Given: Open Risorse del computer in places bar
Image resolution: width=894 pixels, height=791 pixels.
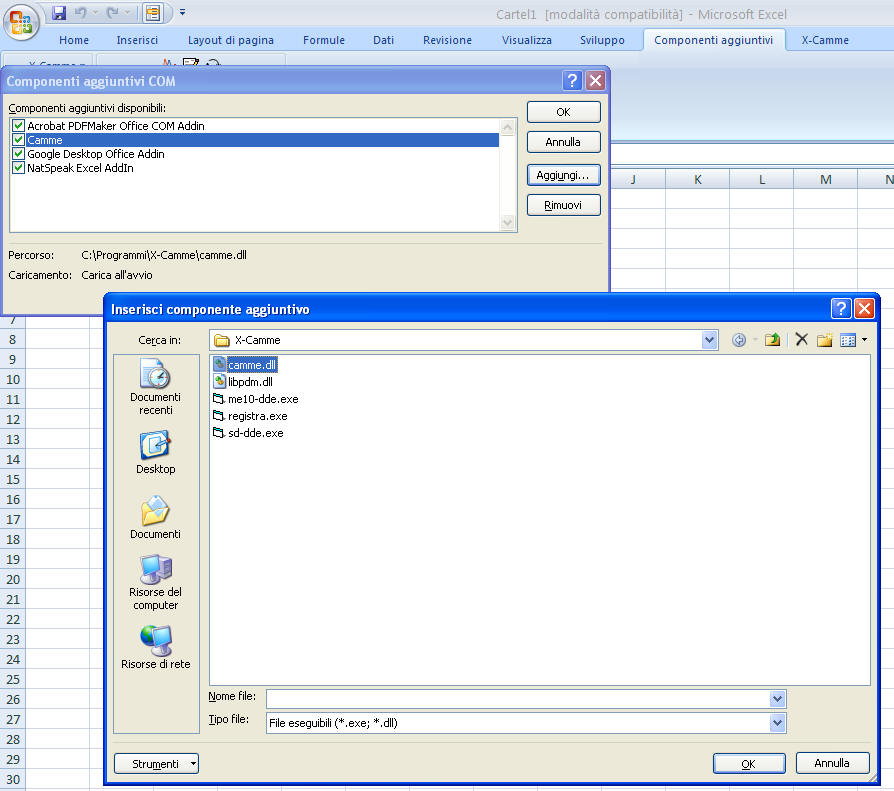Looking at the screenshot, I should pos(155,582).
